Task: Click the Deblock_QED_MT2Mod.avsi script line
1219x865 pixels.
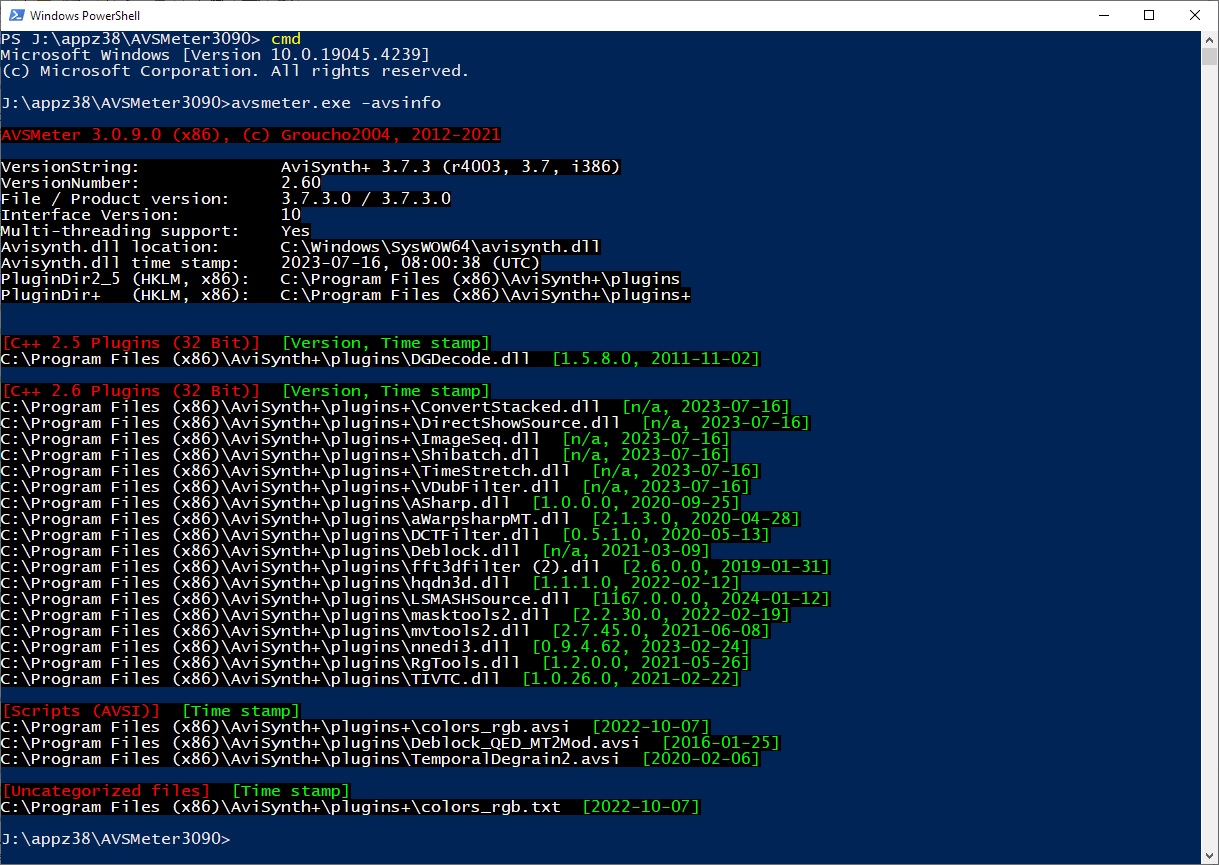Action: [x=391, y=743]
